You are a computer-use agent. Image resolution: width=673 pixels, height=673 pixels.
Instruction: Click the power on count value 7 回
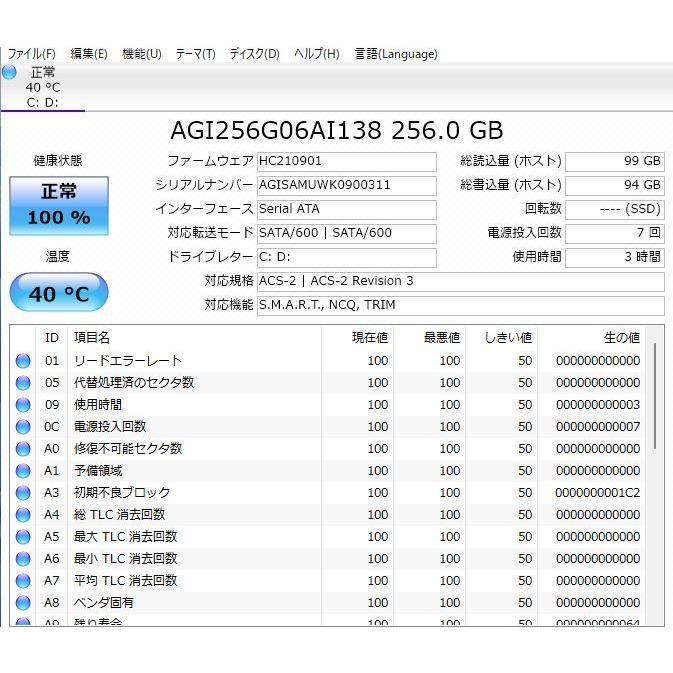[615, 234]
